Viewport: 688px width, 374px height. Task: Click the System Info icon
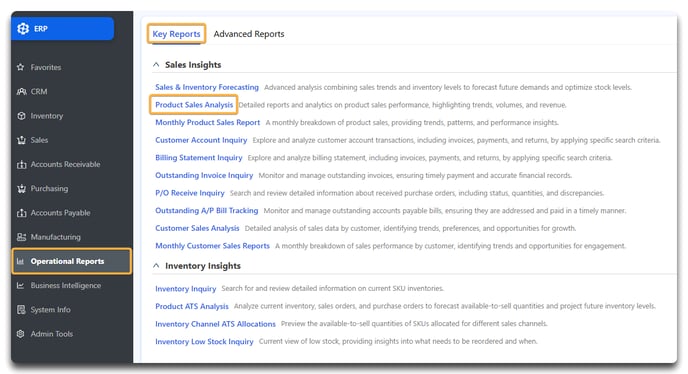[21, 309]
